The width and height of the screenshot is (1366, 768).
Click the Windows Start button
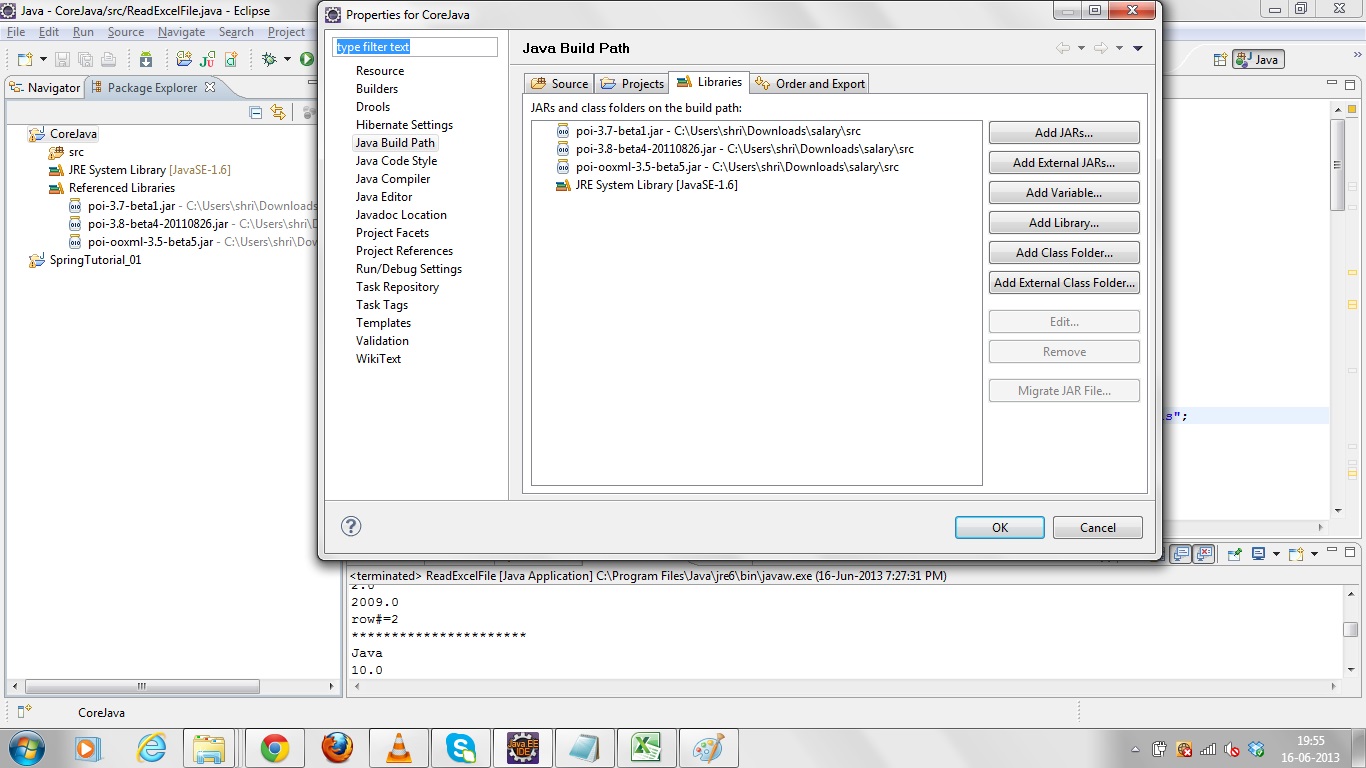point(25,748)
